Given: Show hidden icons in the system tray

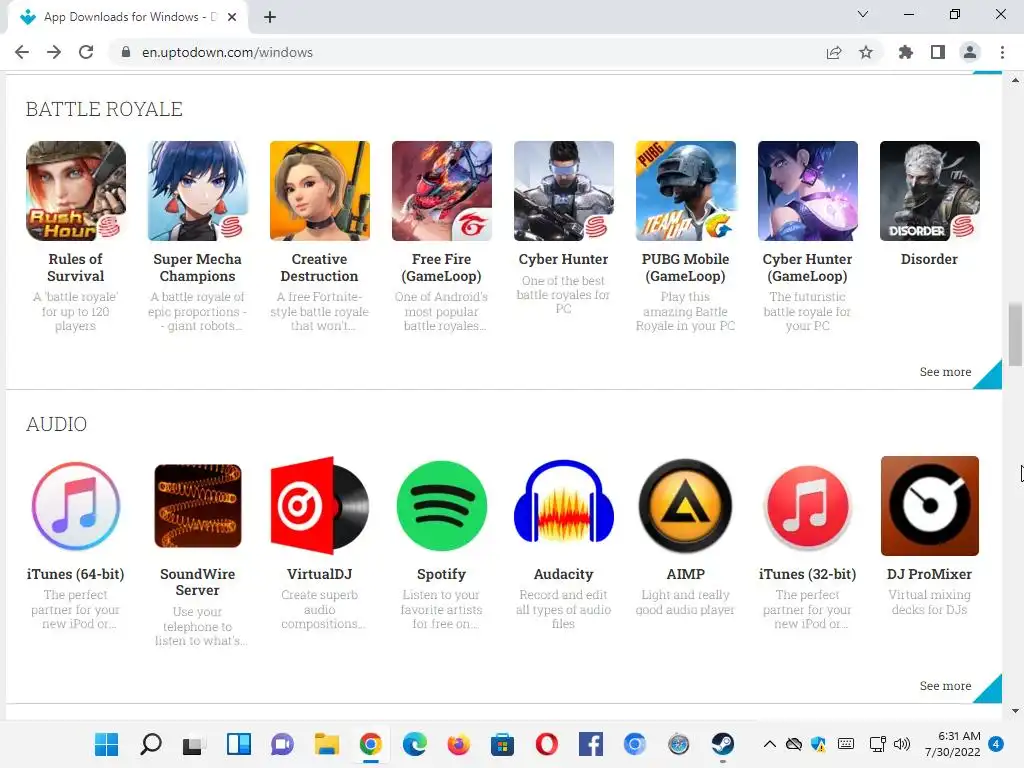Looking at the screenshot, I should pos(770,744).
